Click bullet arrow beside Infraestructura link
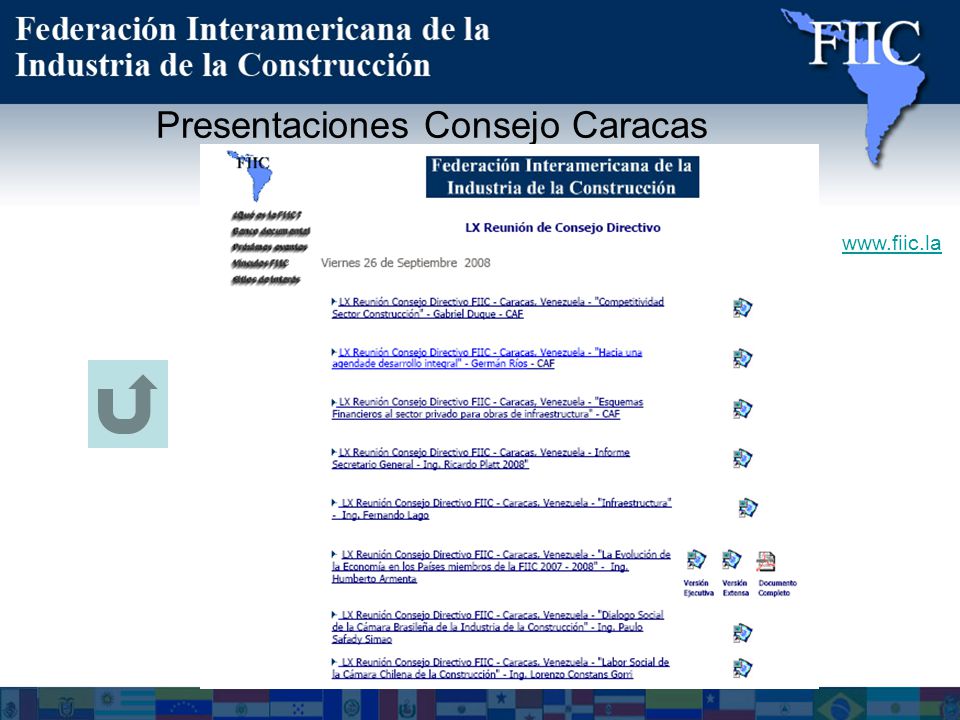 pos(334,502)
